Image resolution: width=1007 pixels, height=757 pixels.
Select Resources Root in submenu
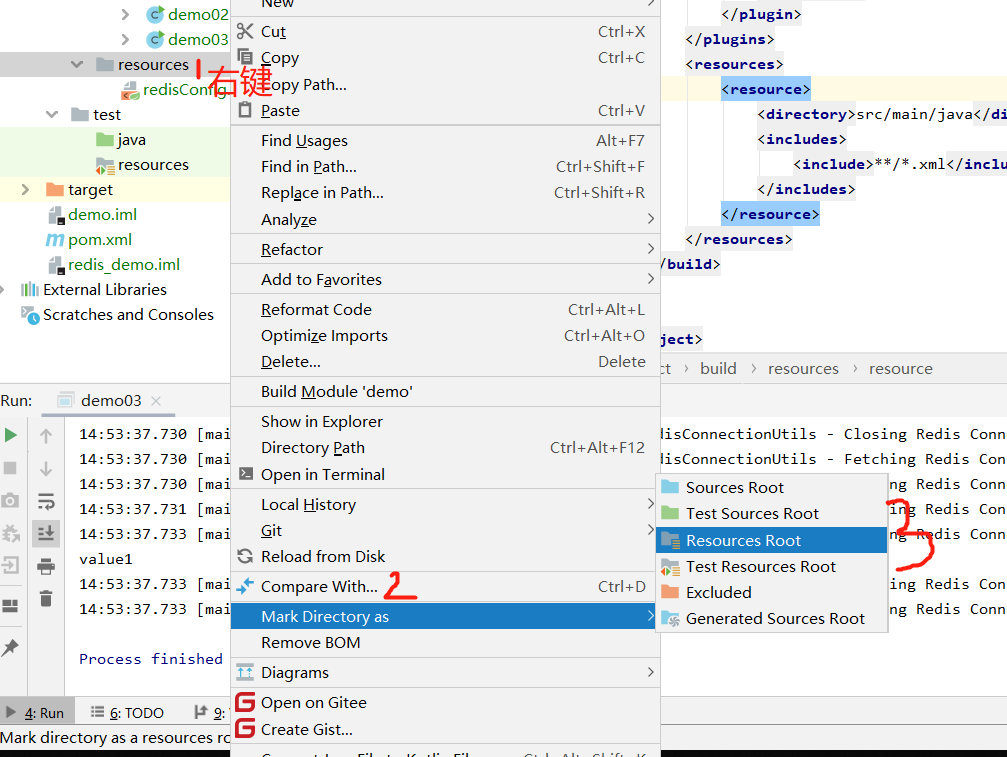[771, 541]
